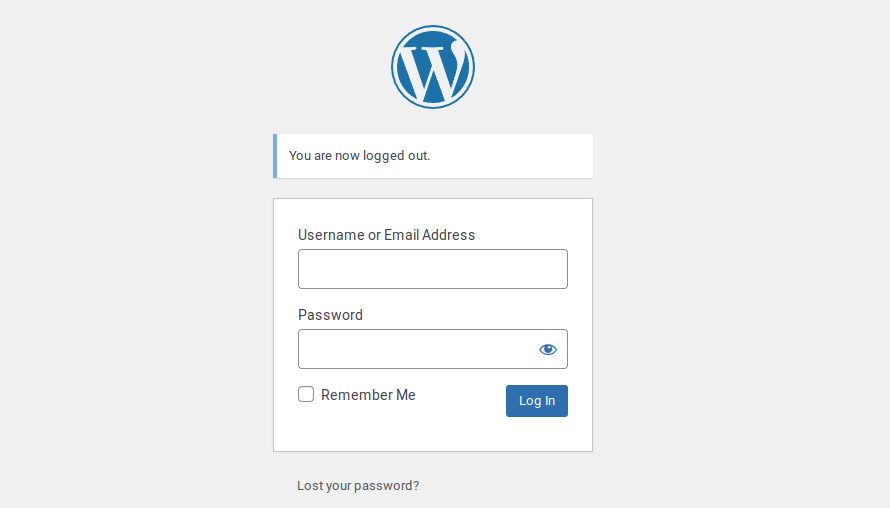This screenshot has width=890, height=508.
Task: Open WordPress.org via the circular W logo
Action: 433,67
